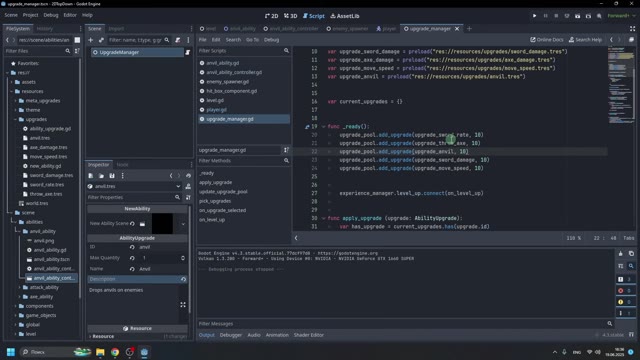This screenshot has width=640, height=360.
Task: Add a child node using the plus icon
Action: 91,40
